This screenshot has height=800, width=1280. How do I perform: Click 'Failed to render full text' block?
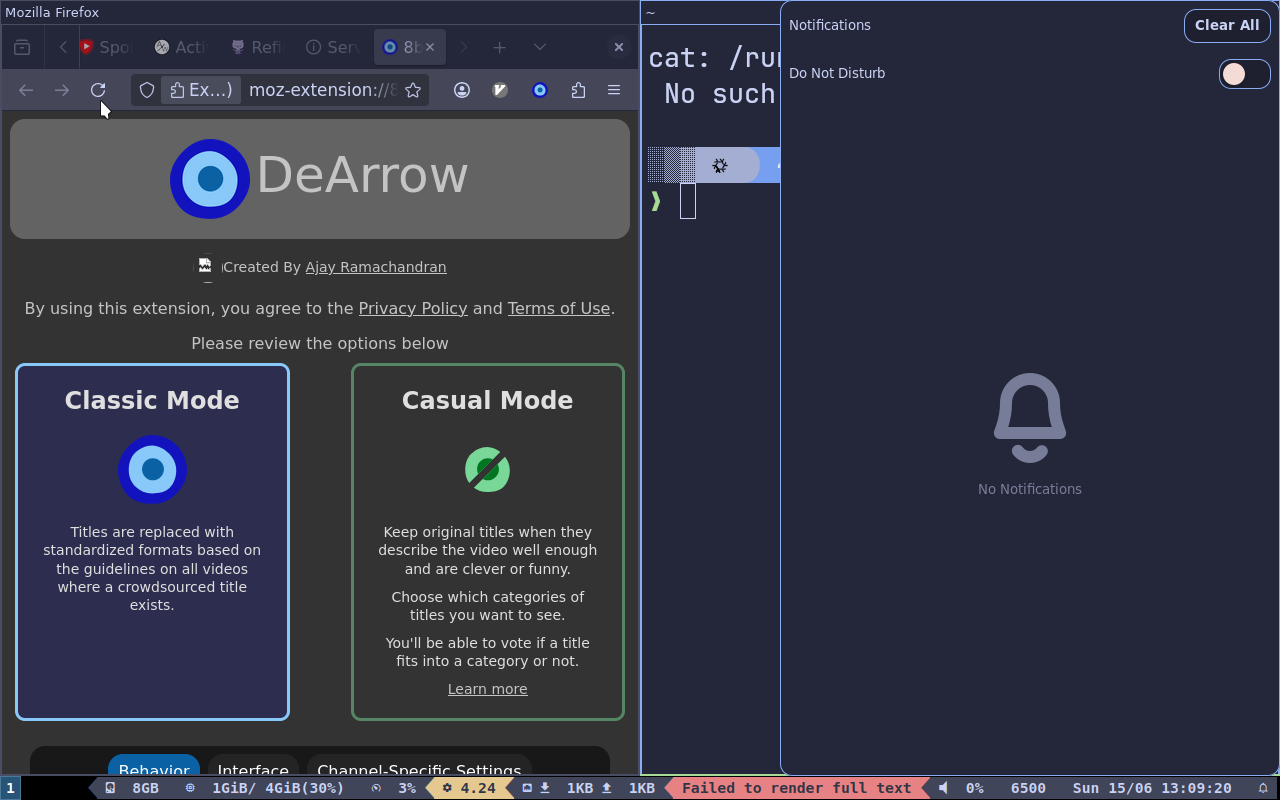click(797, 788)
